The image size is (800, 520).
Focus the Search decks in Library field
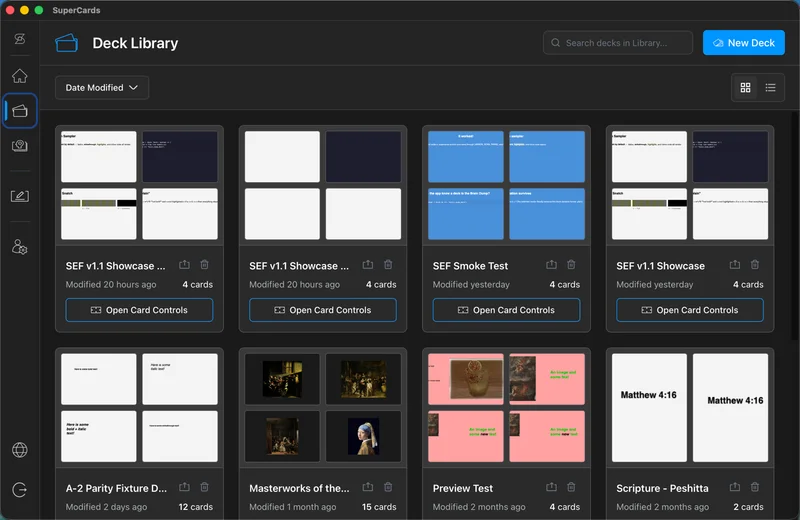point(618,43)
